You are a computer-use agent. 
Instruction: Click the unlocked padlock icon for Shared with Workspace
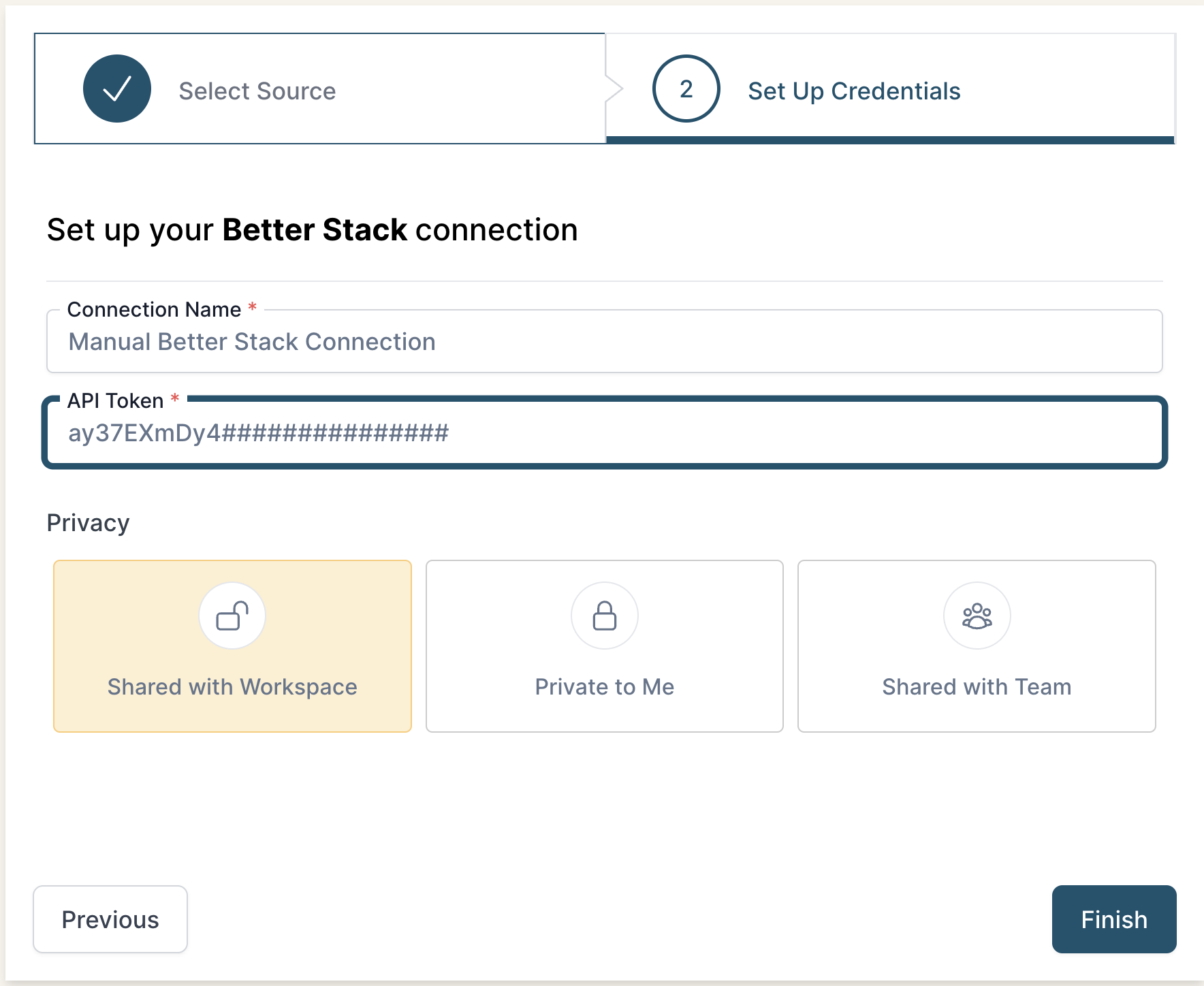point(232,615)
